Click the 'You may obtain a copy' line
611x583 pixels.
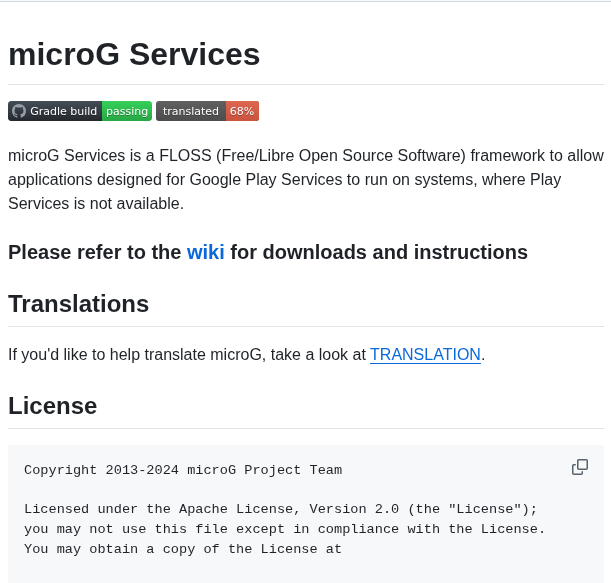tap(183, 549)
